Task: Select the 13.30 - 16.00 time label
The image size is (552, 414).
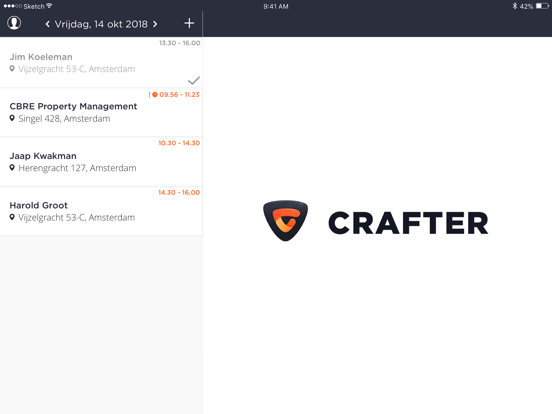Action: coord(180,43)
